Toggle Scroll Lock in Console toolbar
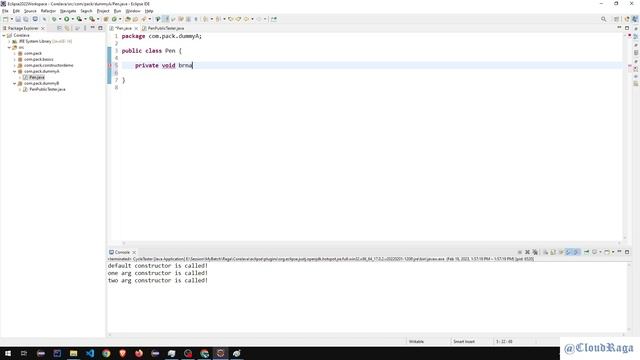 click(x=553, y=252)
